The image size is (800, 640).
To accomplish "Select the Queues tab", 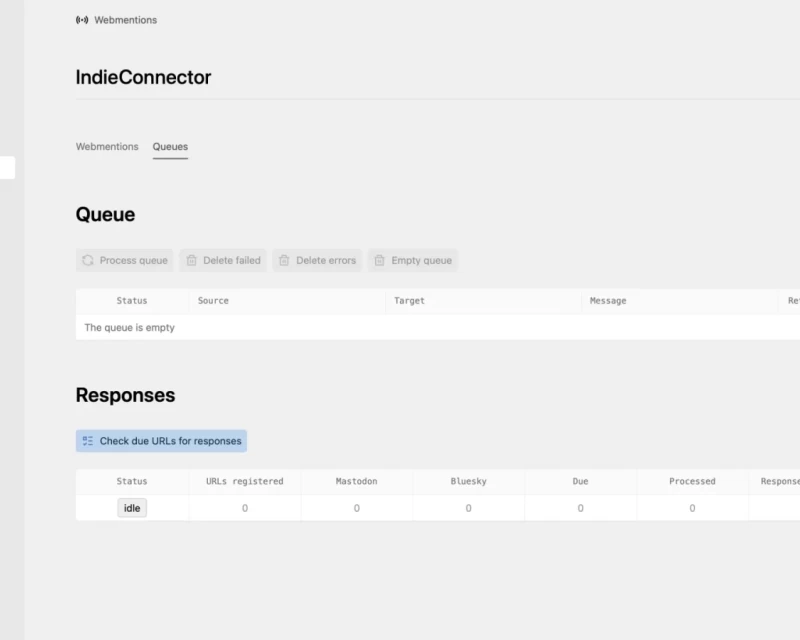I will click(170, 146).
